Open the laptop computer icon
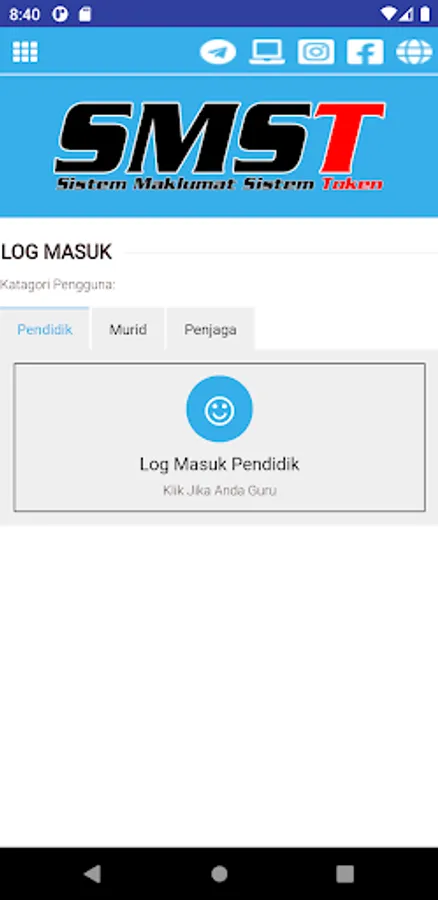This screenshot has width=438, height=900. pos(267,52)
